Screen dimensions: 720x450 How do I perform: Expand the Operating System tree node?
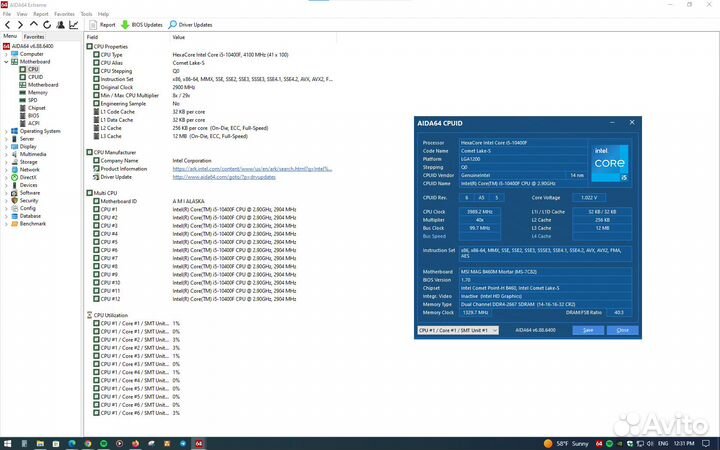pos(6,131)
